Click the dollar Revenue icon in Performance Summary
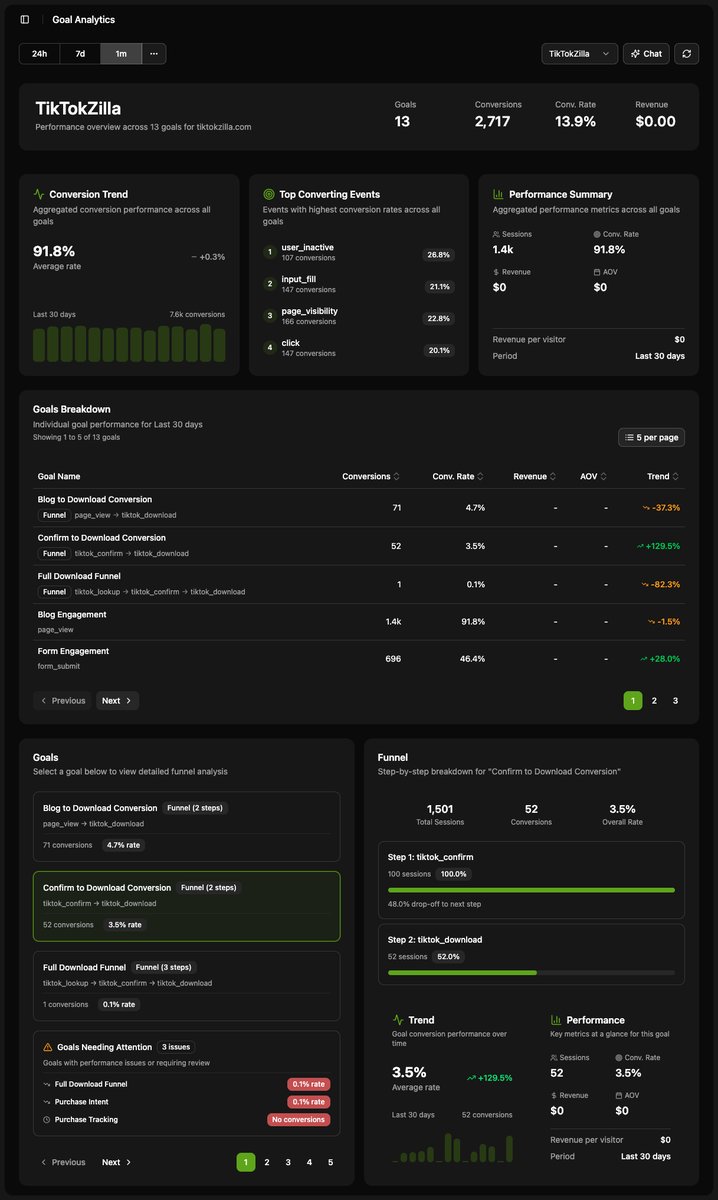This screenshot has width=718, height=1200. coord(497,272)
